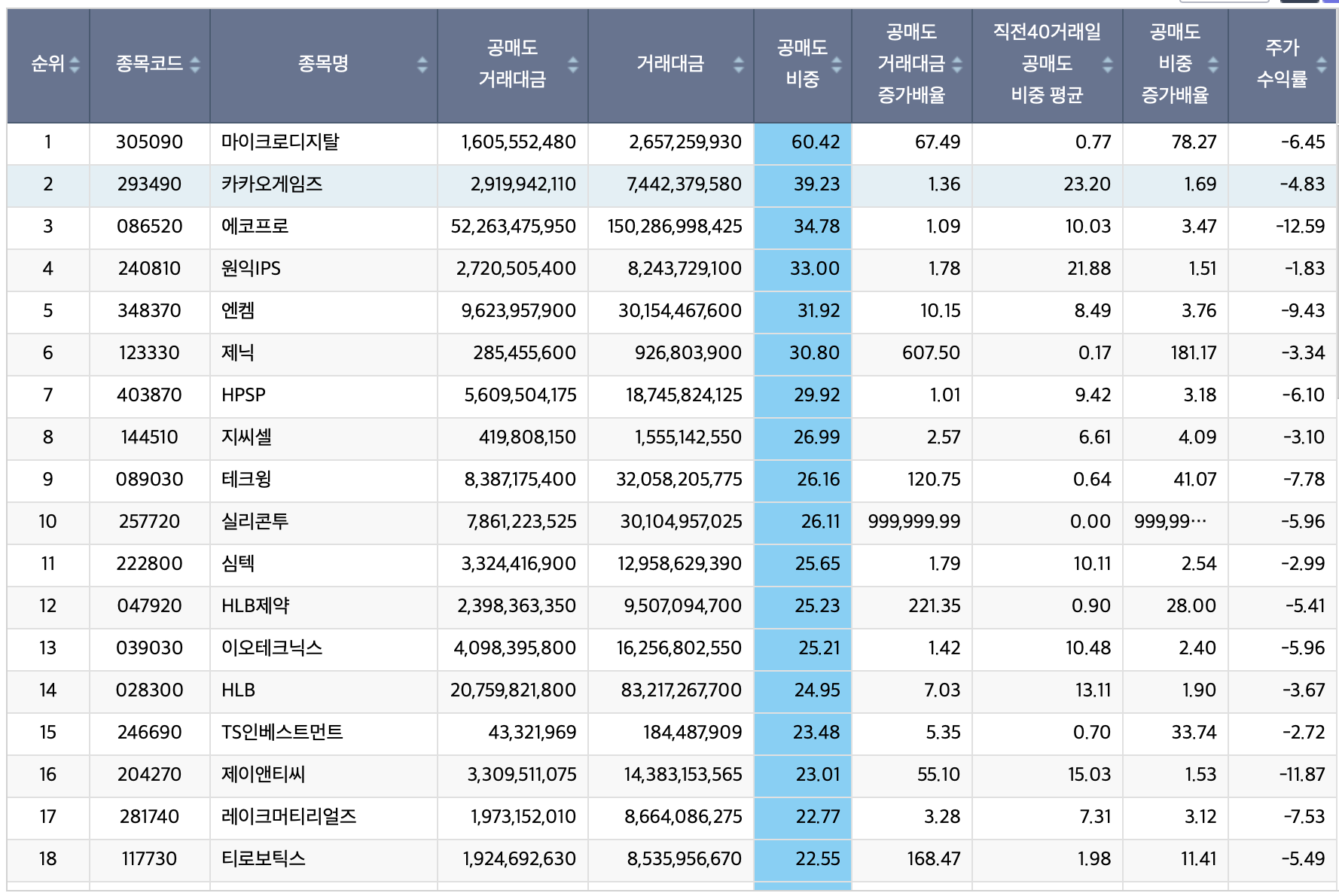Click the 직전40거래일 header text

pos(1047,32)
